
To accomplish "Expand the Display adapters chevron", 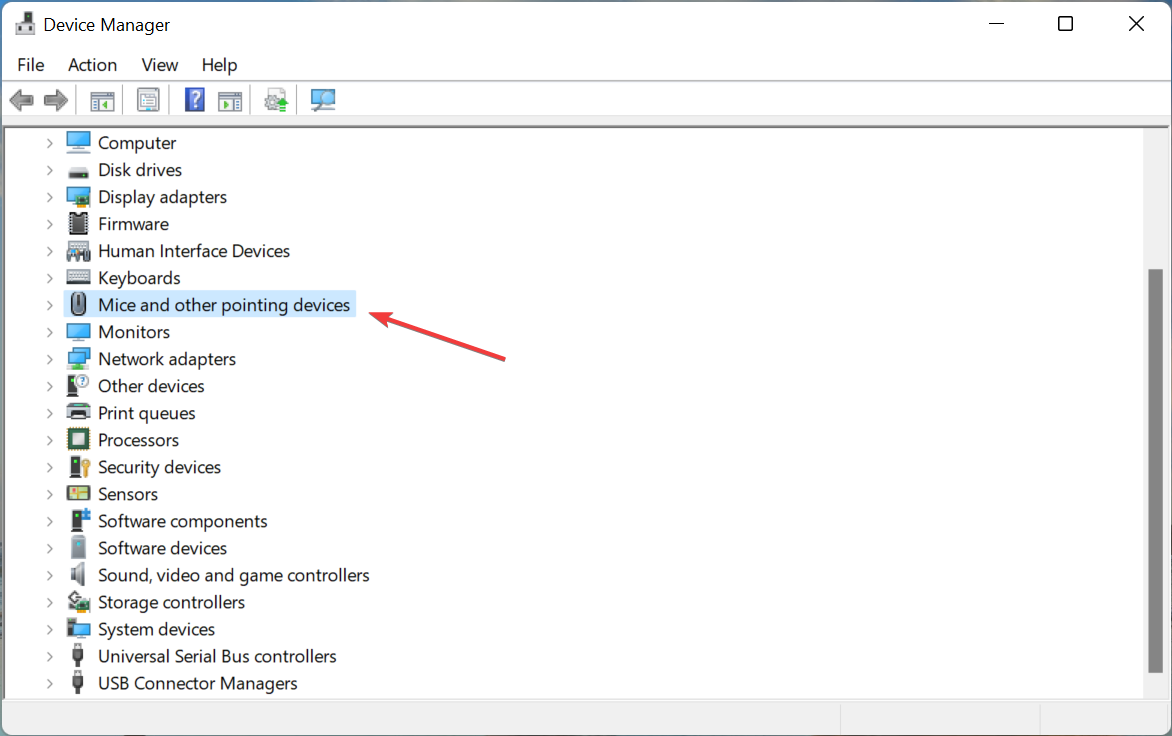I will point(49,197).
